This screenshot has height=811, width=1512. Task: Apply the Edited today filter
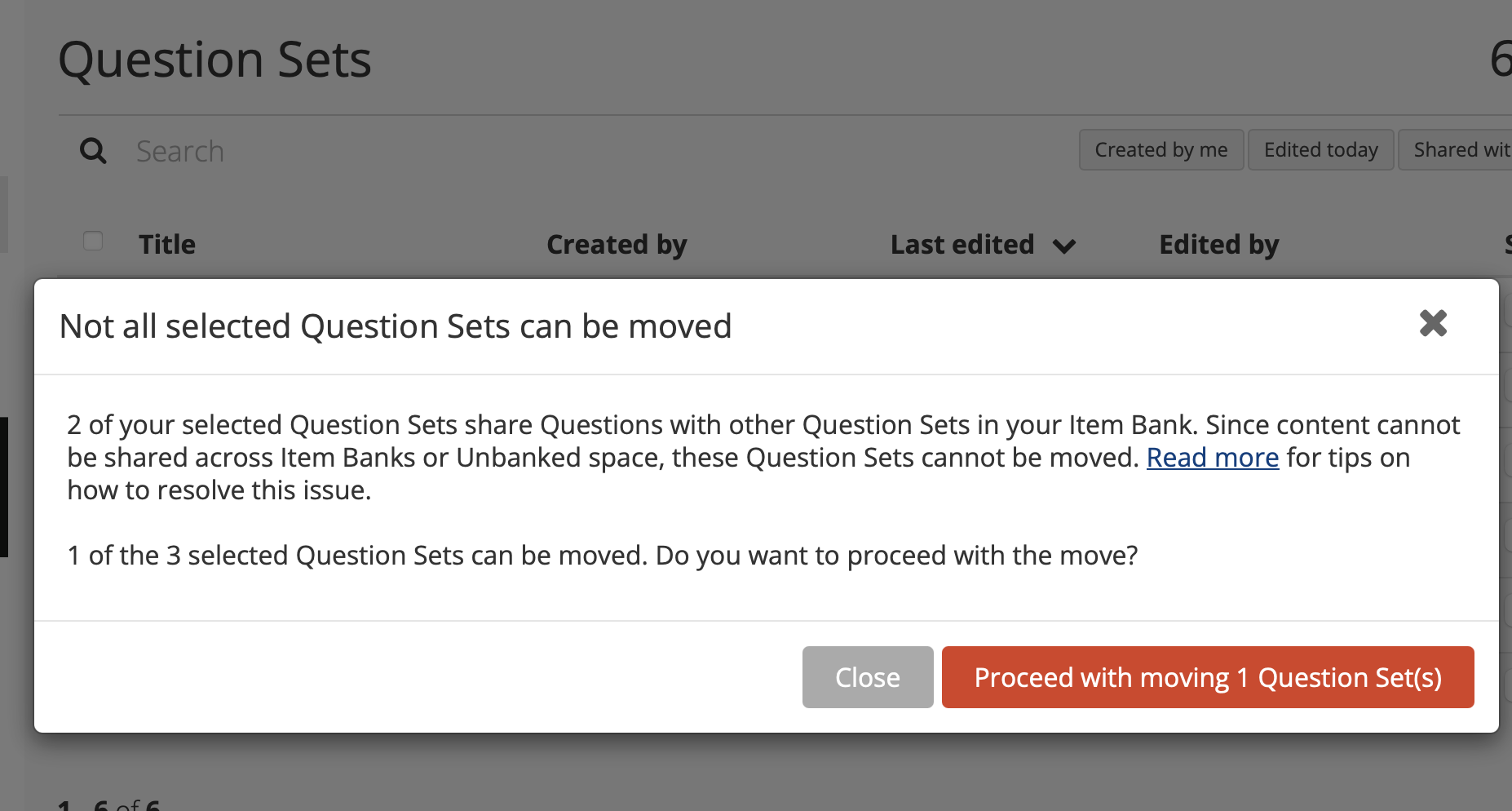pyautogui.click(x=1321, y=150)
